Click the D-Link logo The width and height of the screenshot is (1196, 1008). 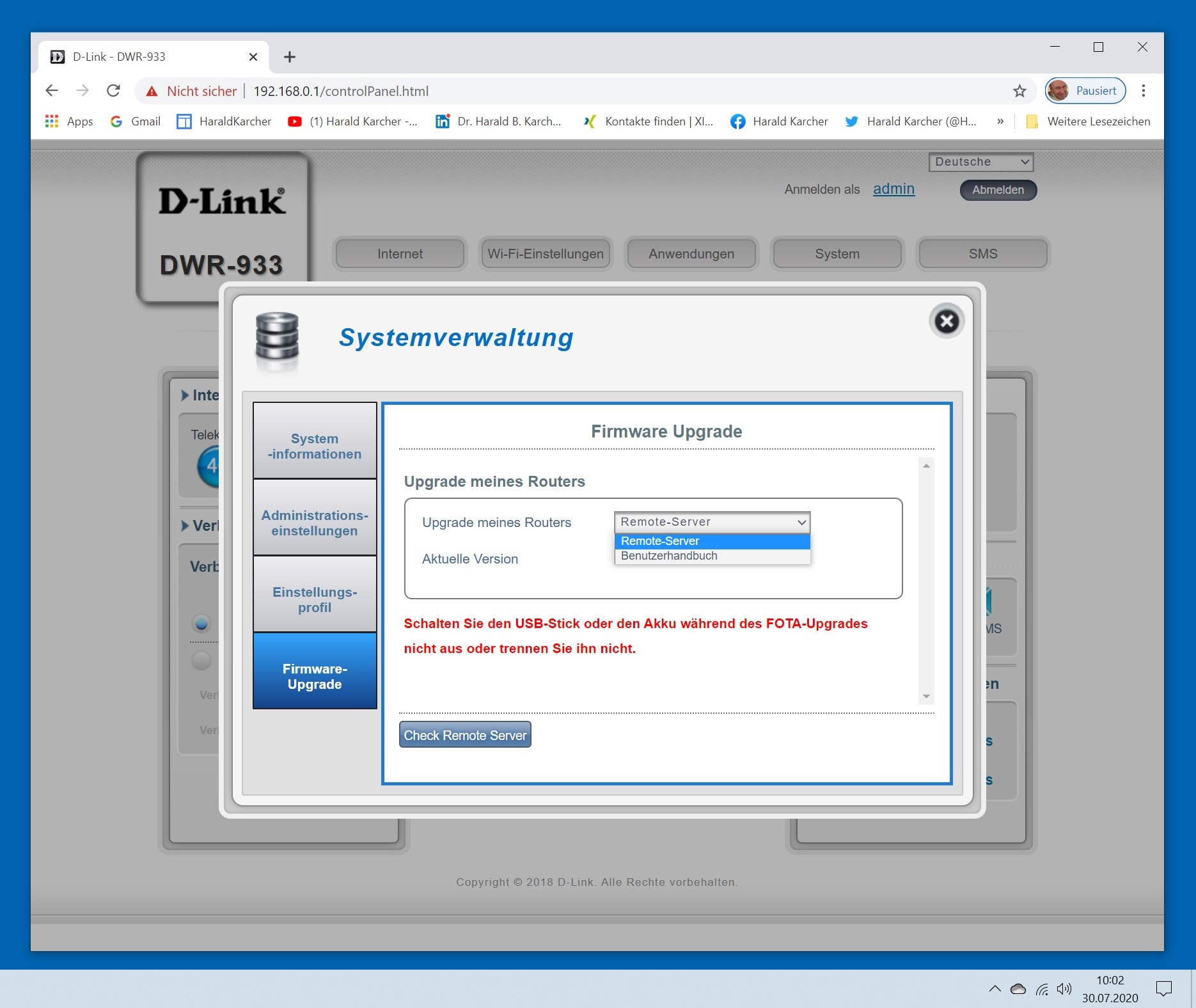(223, 201)
